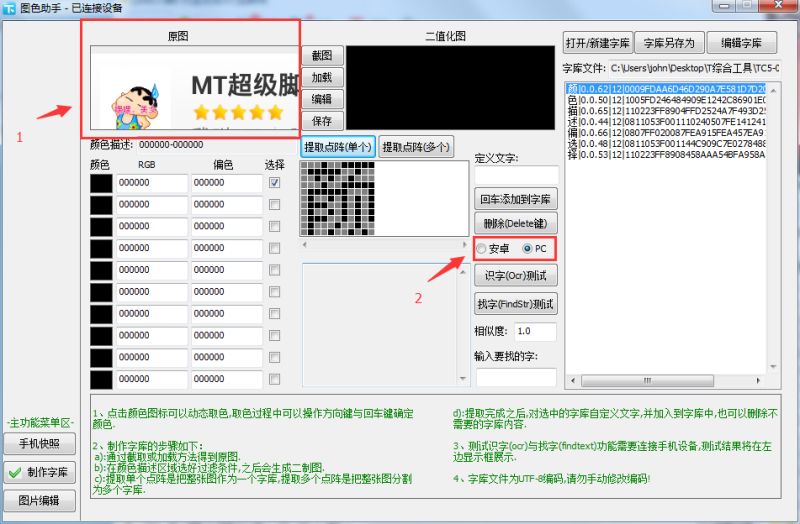Click the green checkmark icon on 制作字库
800x524 pixels.
point(15,472)
